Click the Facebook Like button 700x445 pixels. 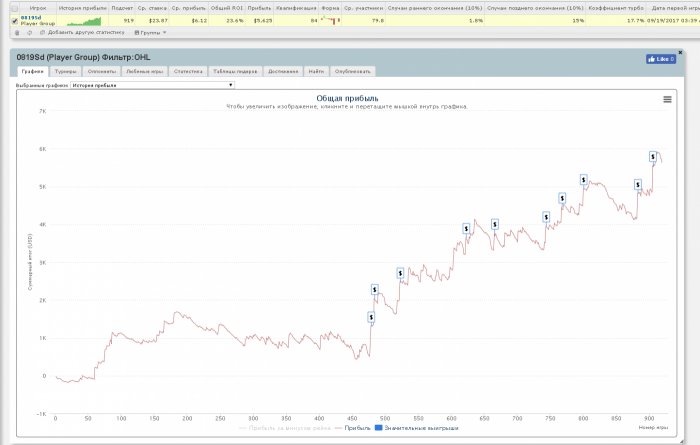(660, 59)
